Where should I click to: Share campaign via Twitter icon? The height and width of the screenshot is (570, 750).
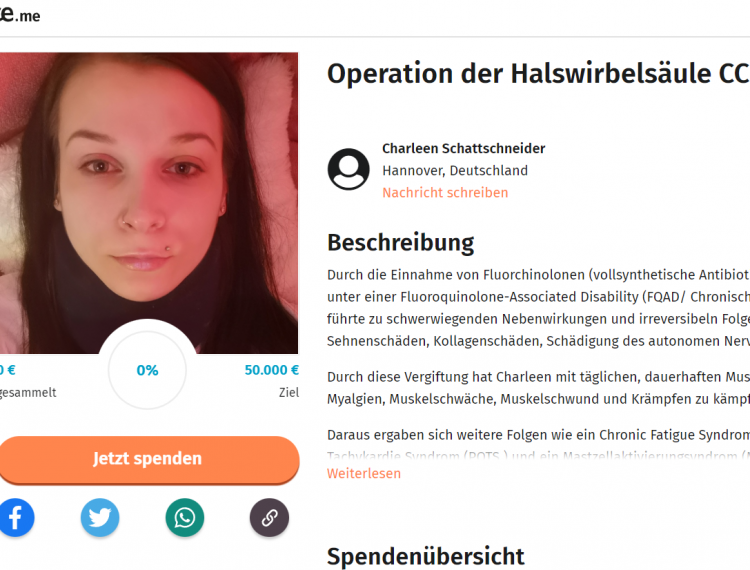100,517
